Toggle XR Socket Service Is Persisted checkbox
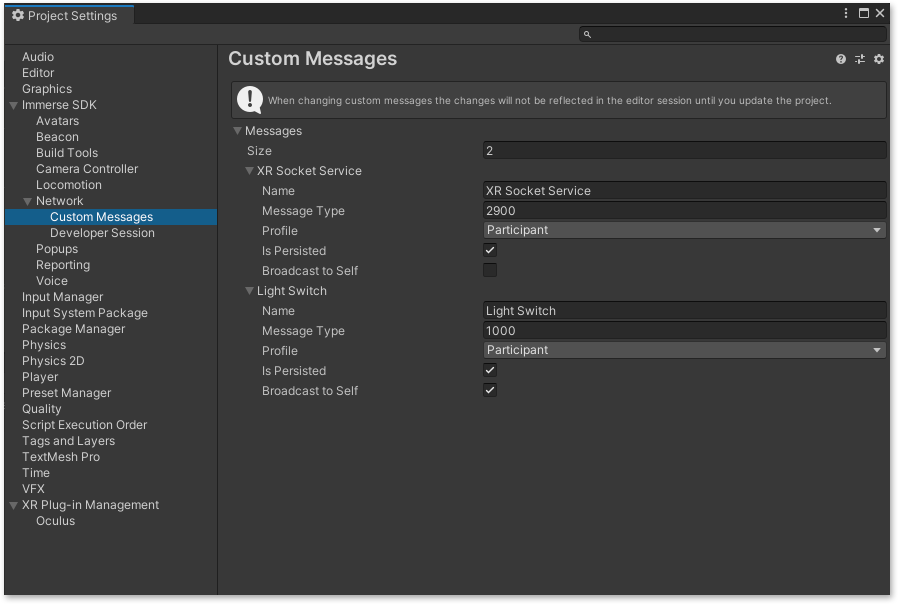Viewport: 898px width, 604px height. (490, 250)
